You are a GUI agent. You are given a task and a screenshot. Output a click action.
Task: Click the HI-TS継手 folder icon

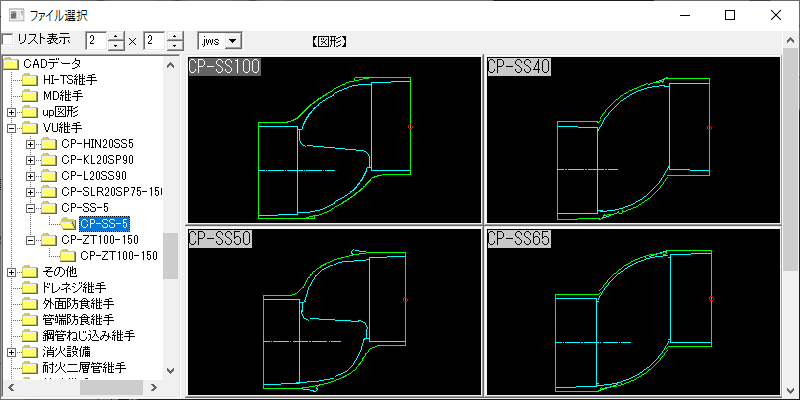pos(31,80)
